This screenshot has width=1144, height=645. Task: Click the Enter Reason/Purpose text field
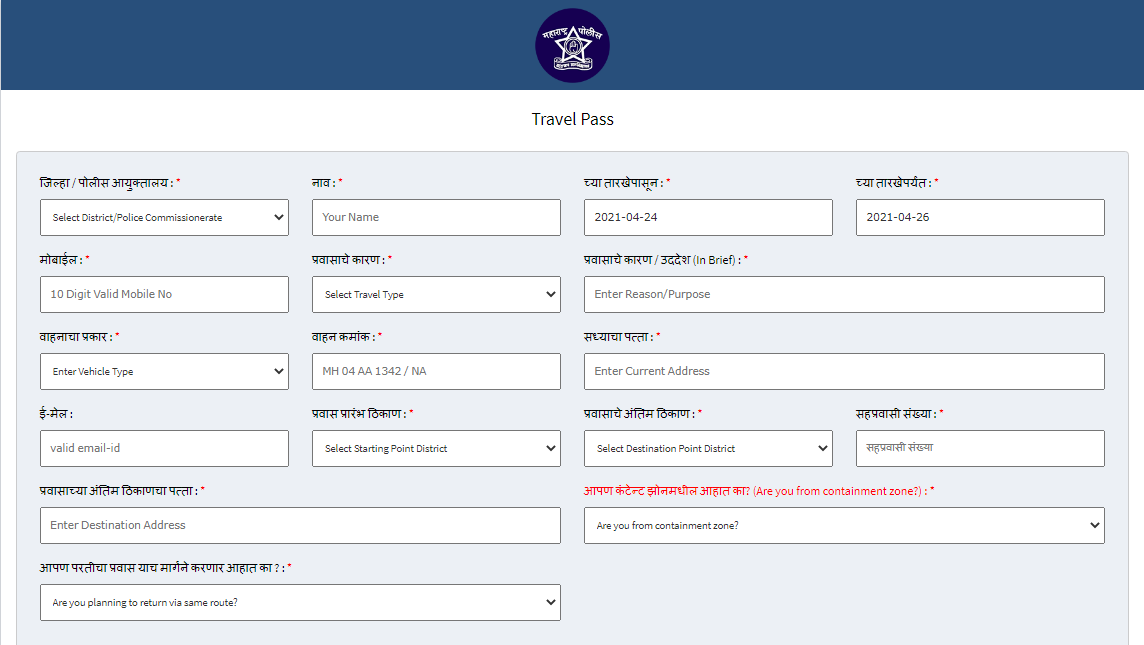click(x=844, y=294)
